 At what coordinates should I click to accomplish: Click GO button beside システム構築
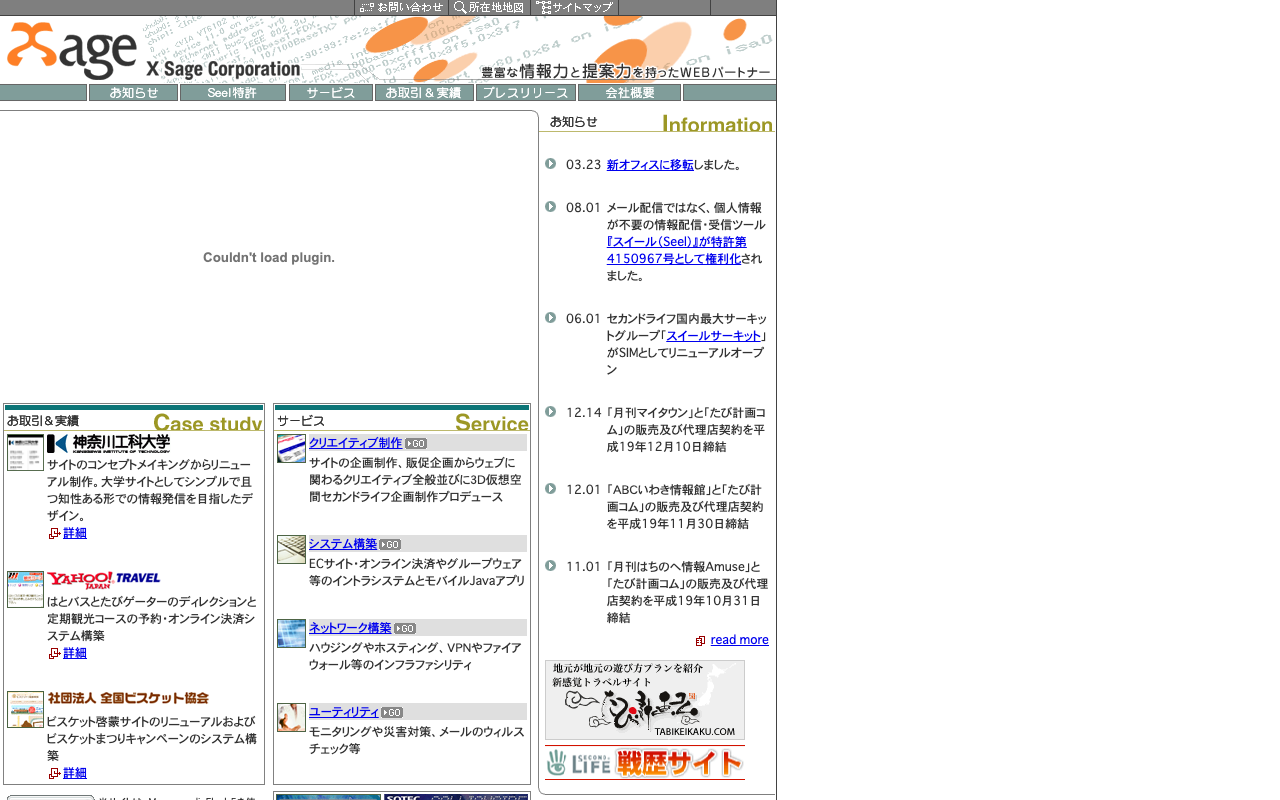tap(390, 545)
